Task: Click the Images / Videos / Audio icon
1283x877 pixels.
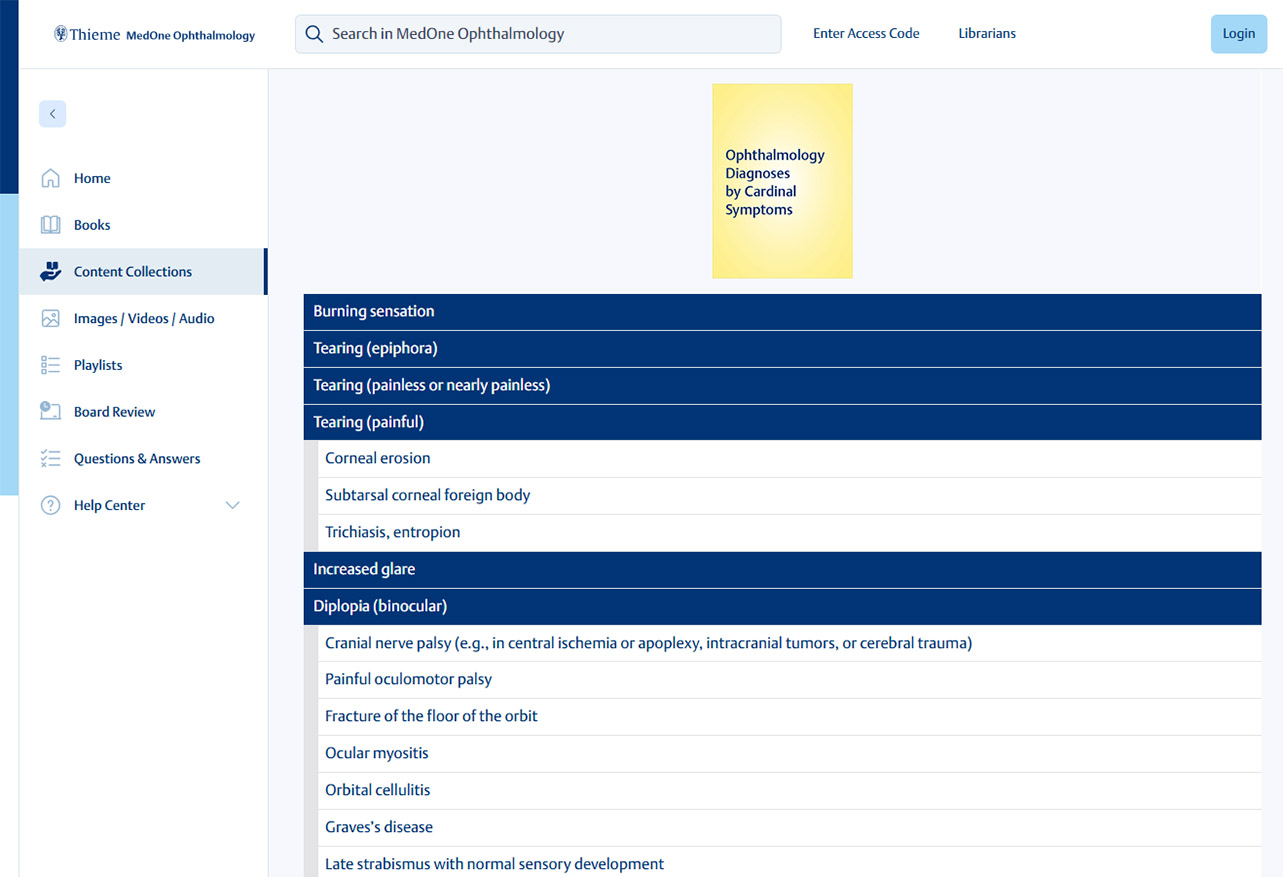Action: [x=50, y=318]
